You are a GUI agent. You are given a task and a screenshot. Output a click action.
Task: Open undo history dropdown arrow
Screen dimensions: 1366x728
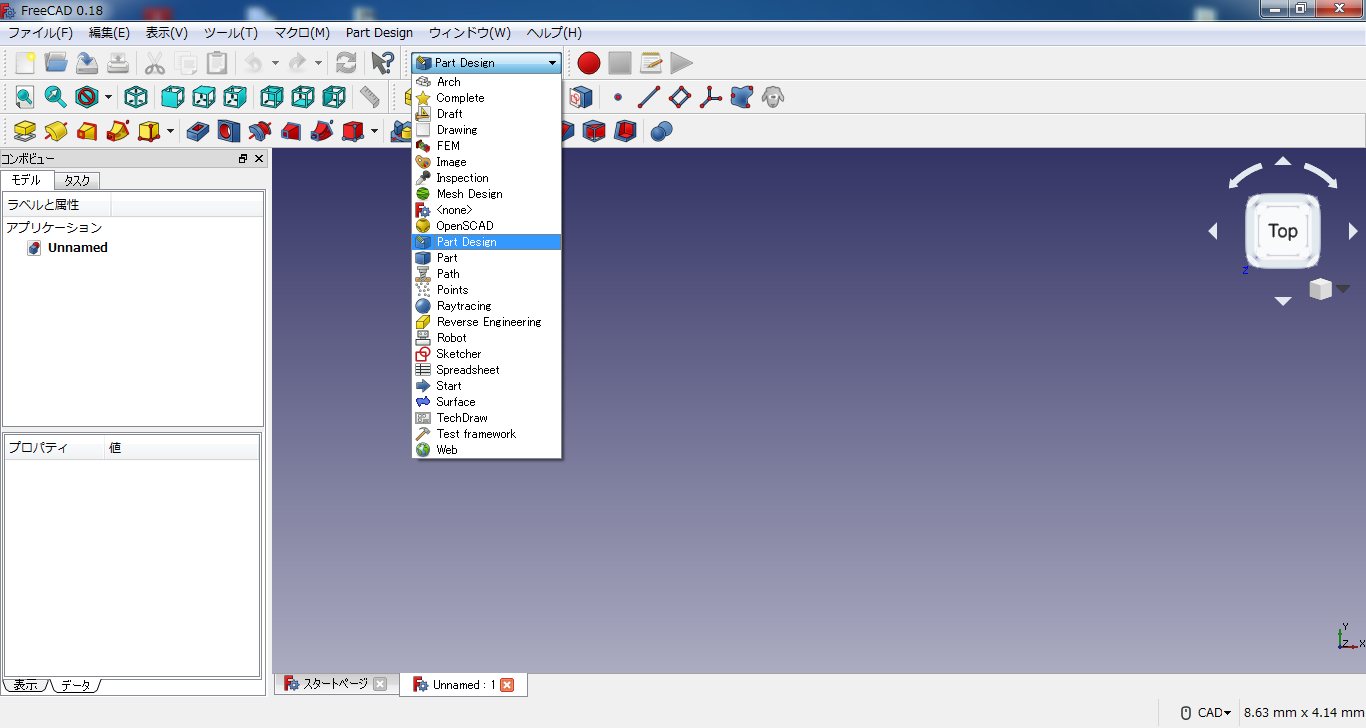coord(274,63)
